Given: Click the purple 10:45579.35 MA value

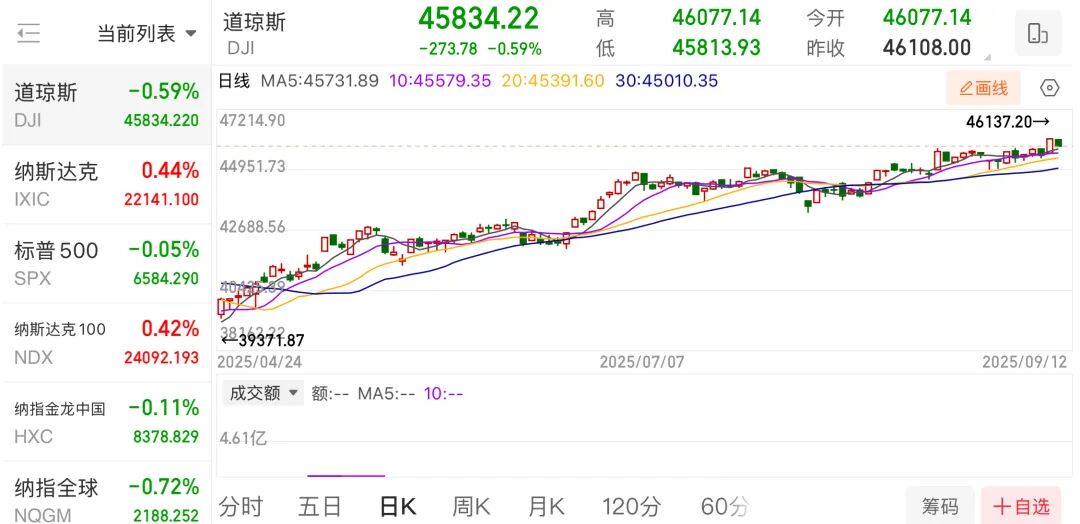Looking at the screenshot, I should click(440, 81).
